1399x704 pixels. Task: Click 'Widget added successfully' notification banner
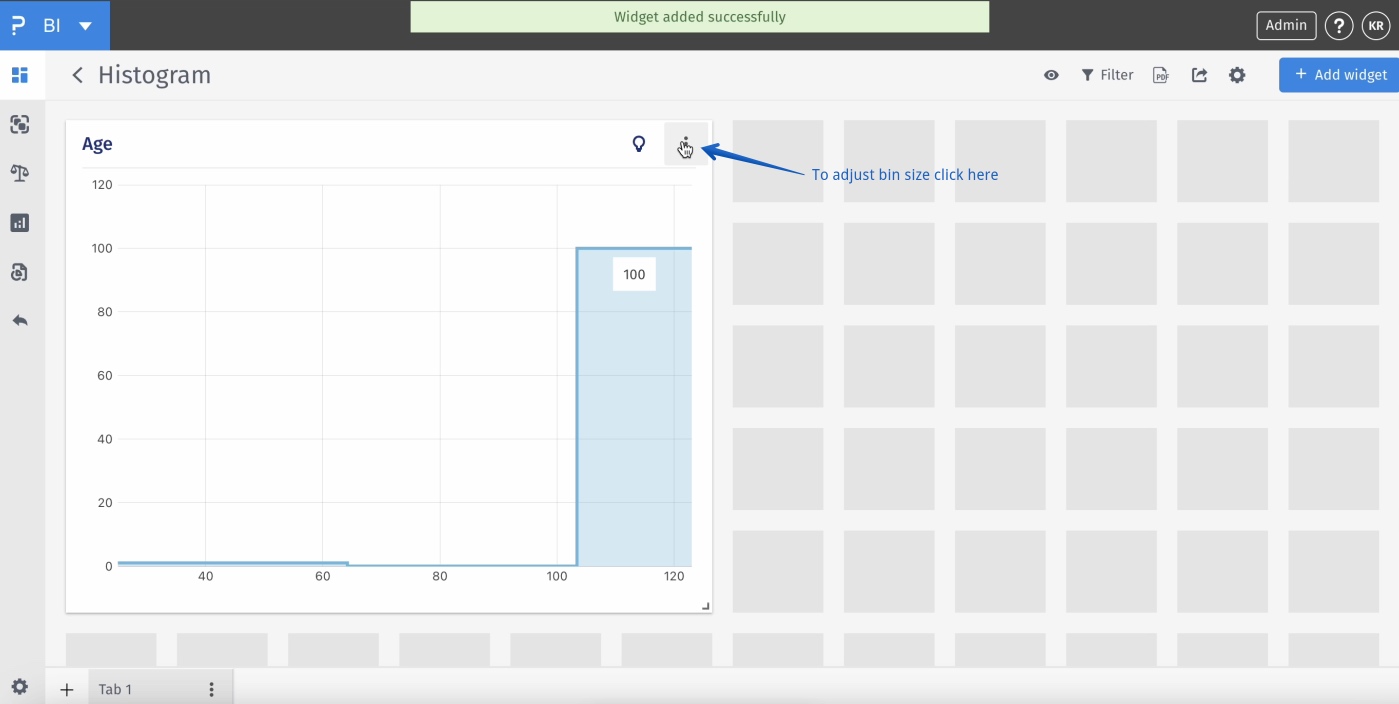[x=700, y=17]
